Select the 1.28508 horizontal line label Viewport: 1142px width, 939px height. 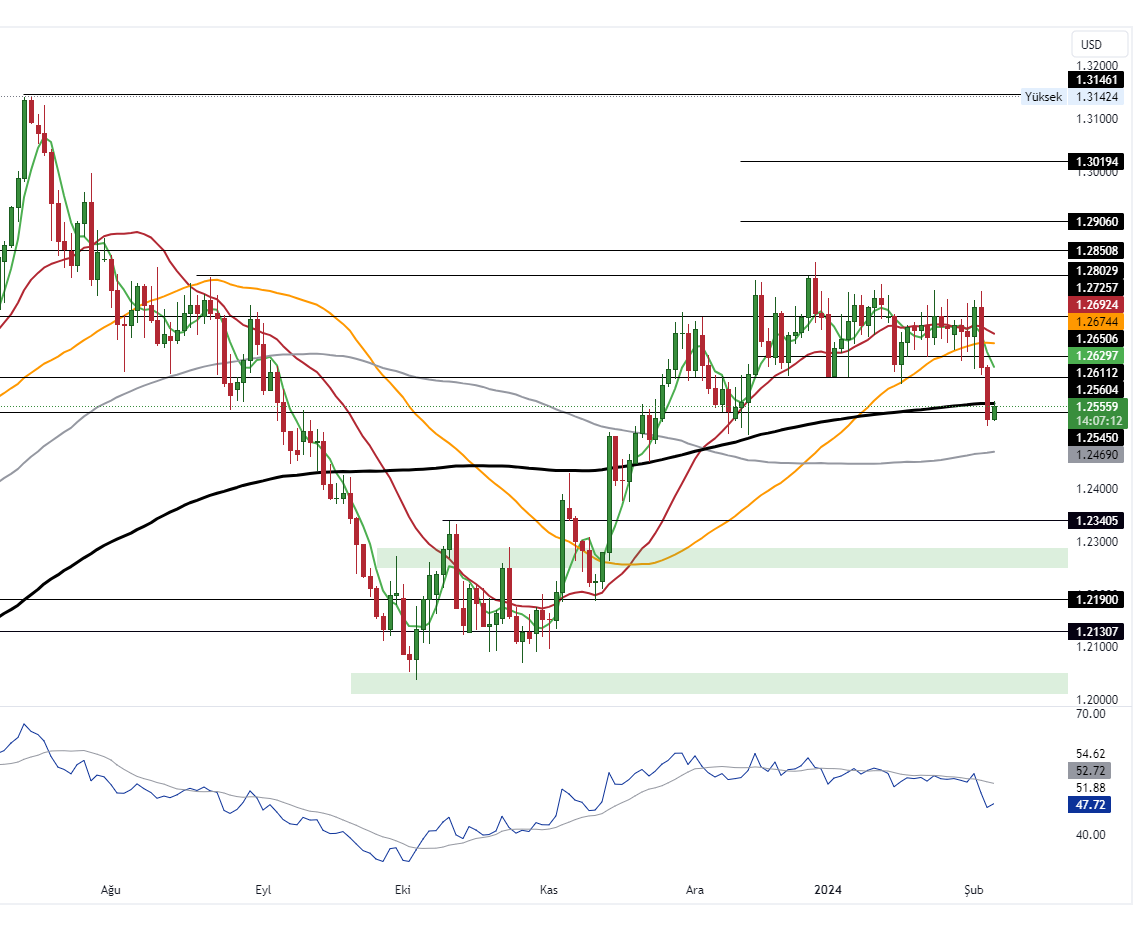(x=1096, y=250)
